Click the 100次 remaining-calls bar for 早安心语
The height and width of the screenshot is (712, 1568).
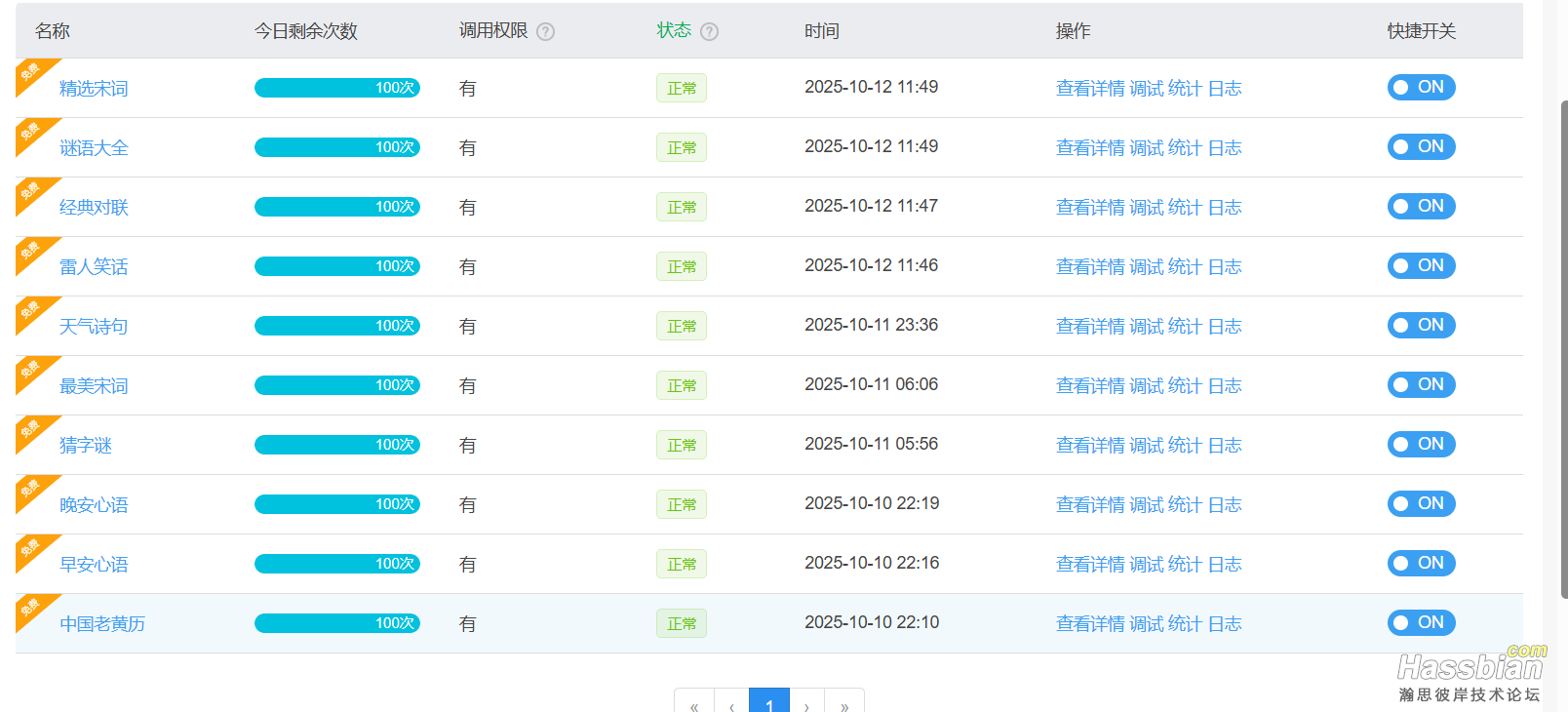[337, 565]
